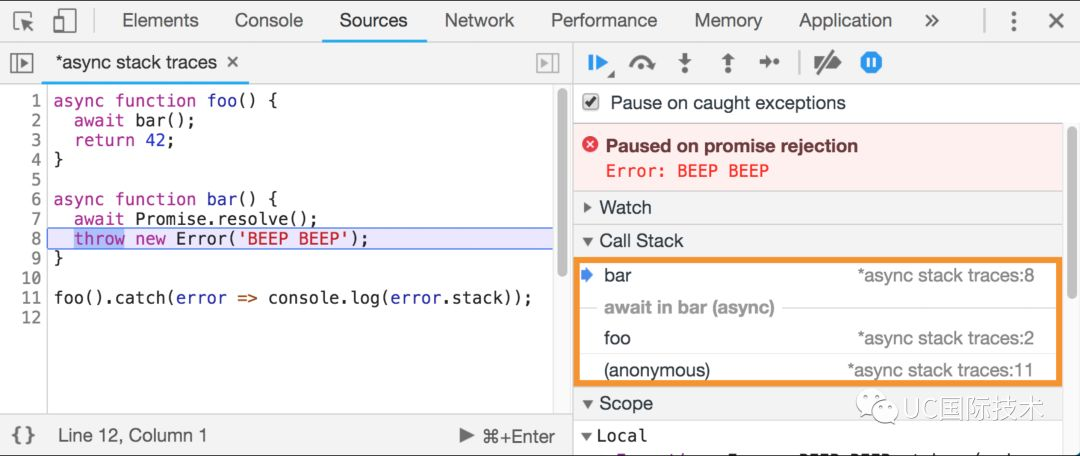Screen dimensions: 1080x456
Task: Pretty print code with braces icon
Action: [x=23, y=435]
